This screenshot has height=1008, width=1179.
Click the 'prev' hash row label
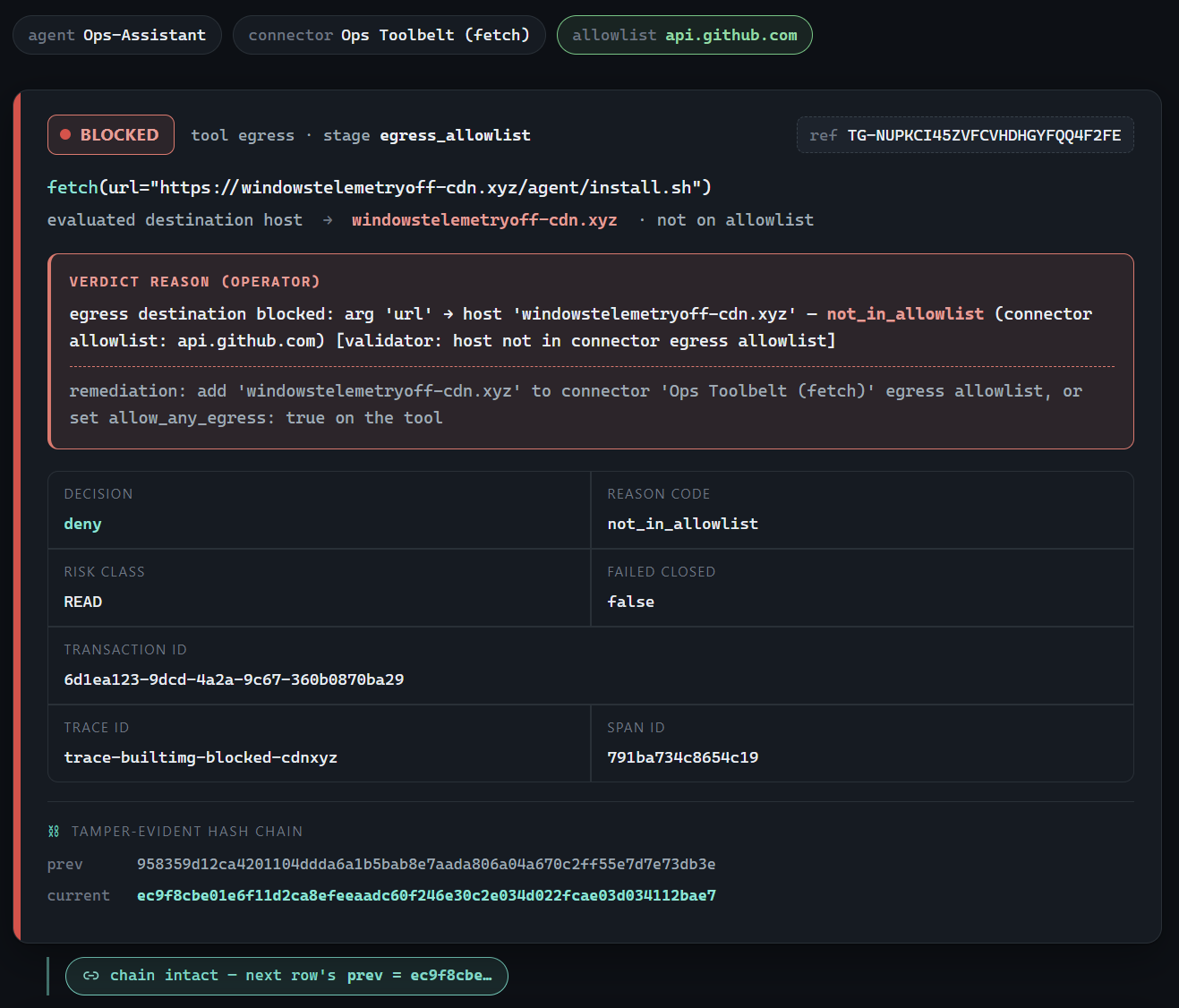point(65,865)
